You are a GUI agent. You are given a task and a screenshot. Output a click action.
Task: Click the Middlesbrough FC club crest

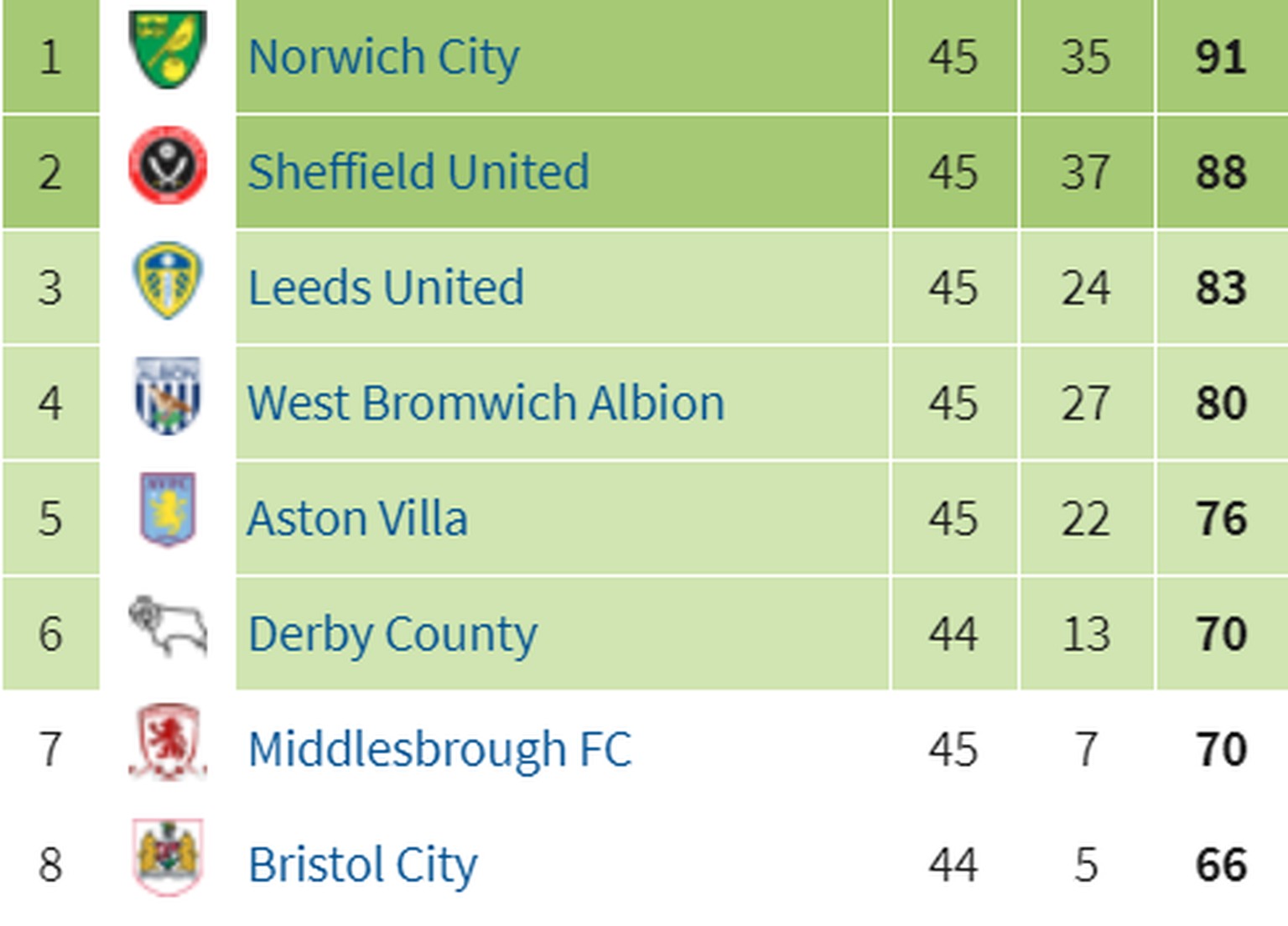point(168,742)
